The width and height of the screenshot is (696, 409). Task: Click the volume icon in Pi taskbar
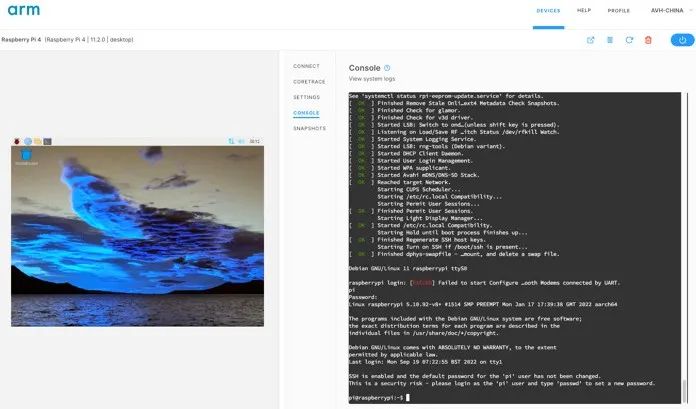point(241,141)
